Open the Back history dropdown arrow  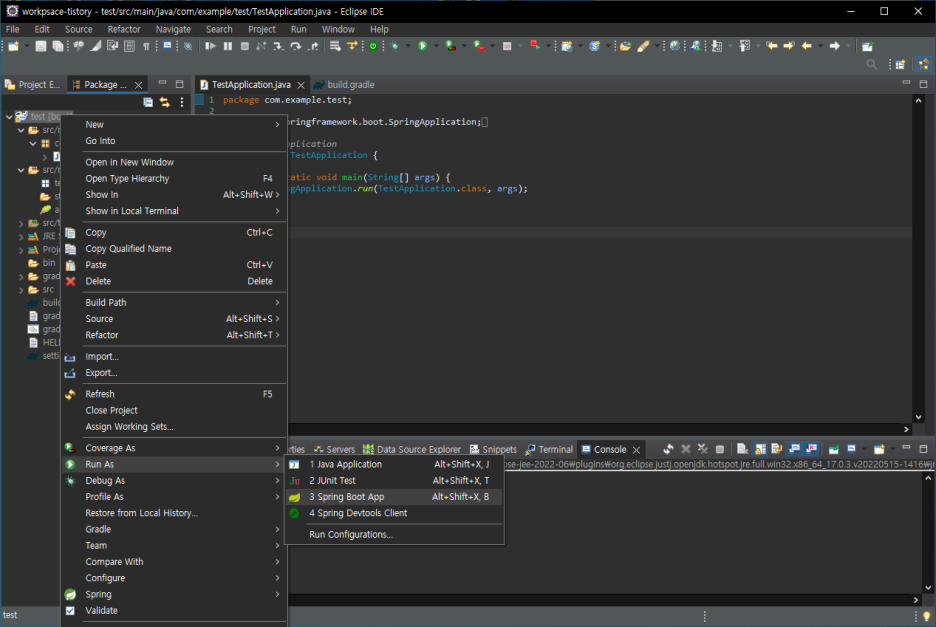coord(820,46)
